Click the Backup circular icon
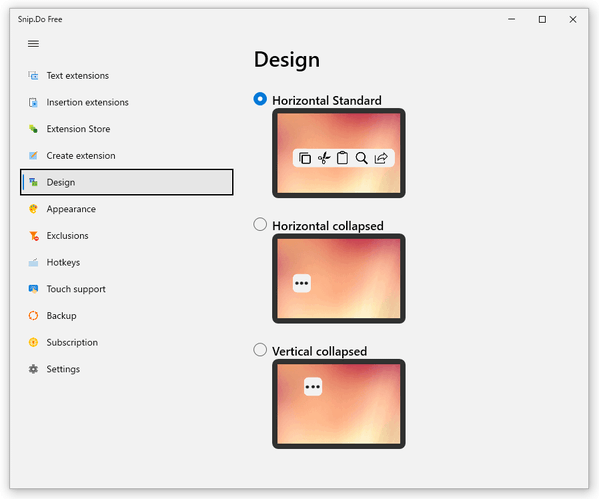Viewport: 599px width, 499px height. pyautogui.click(x=33, y=316)
